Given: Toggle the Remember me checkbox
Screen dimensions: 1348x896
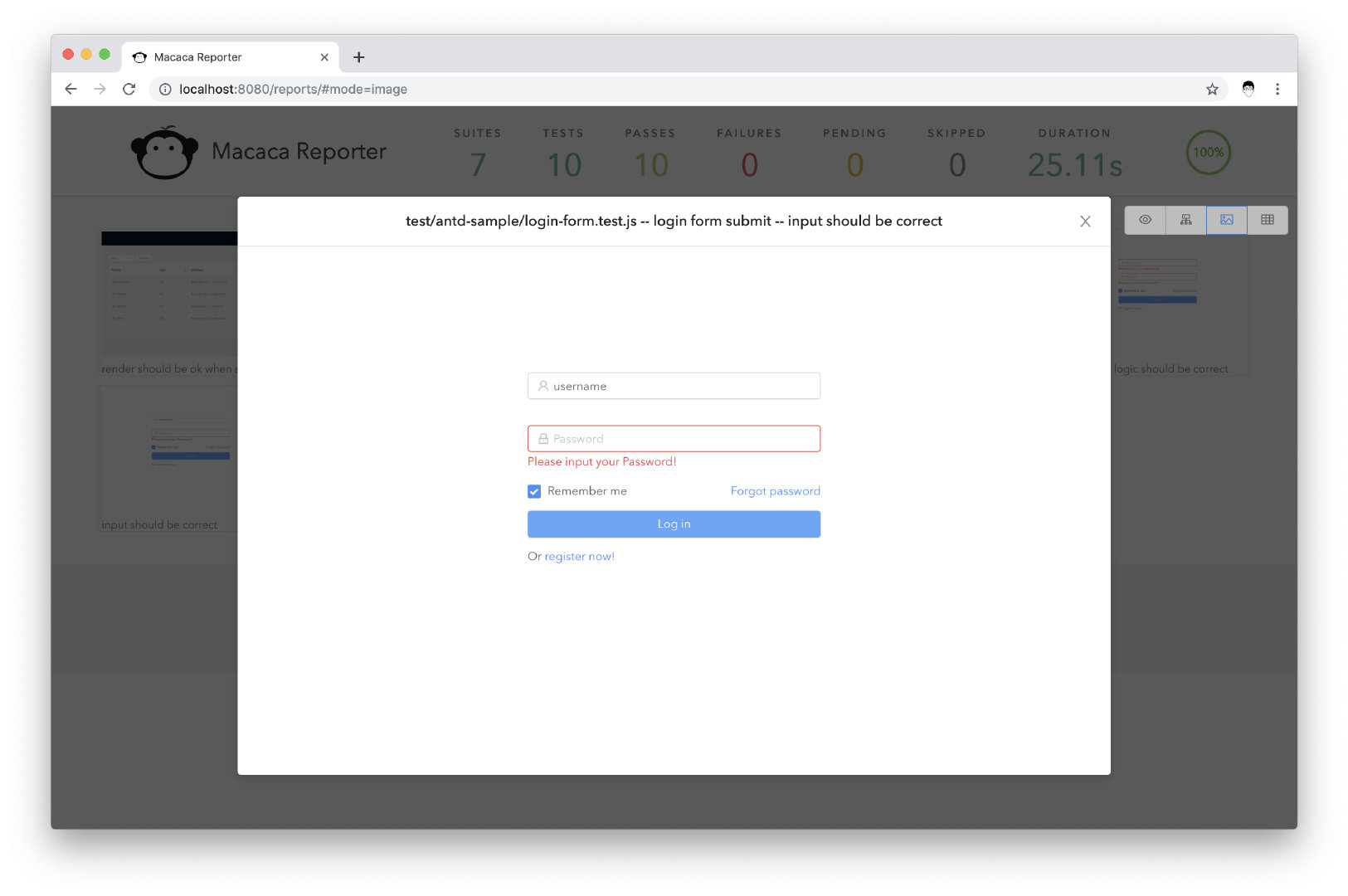Looking at the screenshot, I should [x=534, y=492].
